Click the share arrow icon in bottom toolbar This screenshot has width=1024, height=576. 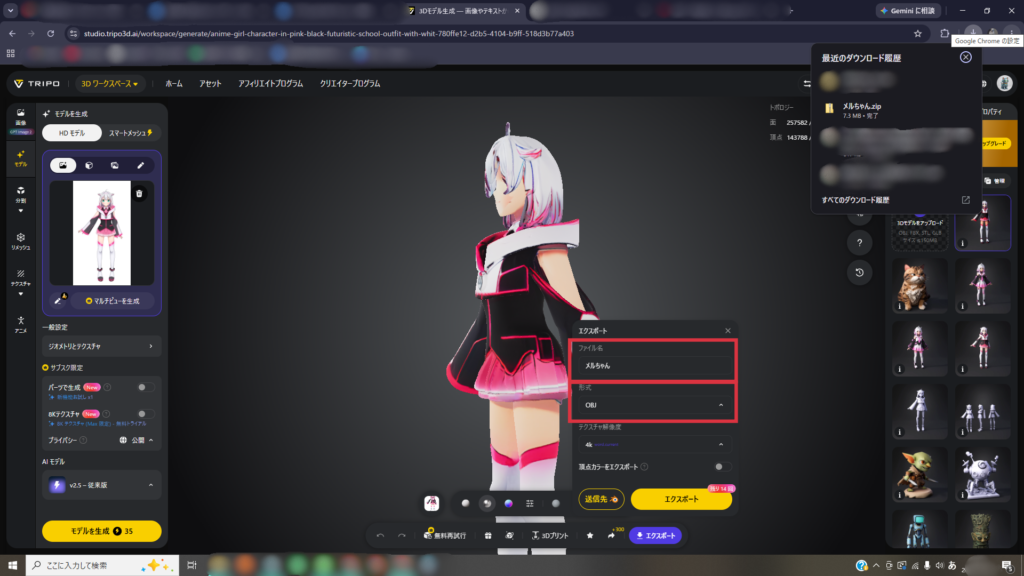click(x=611, y=536)
